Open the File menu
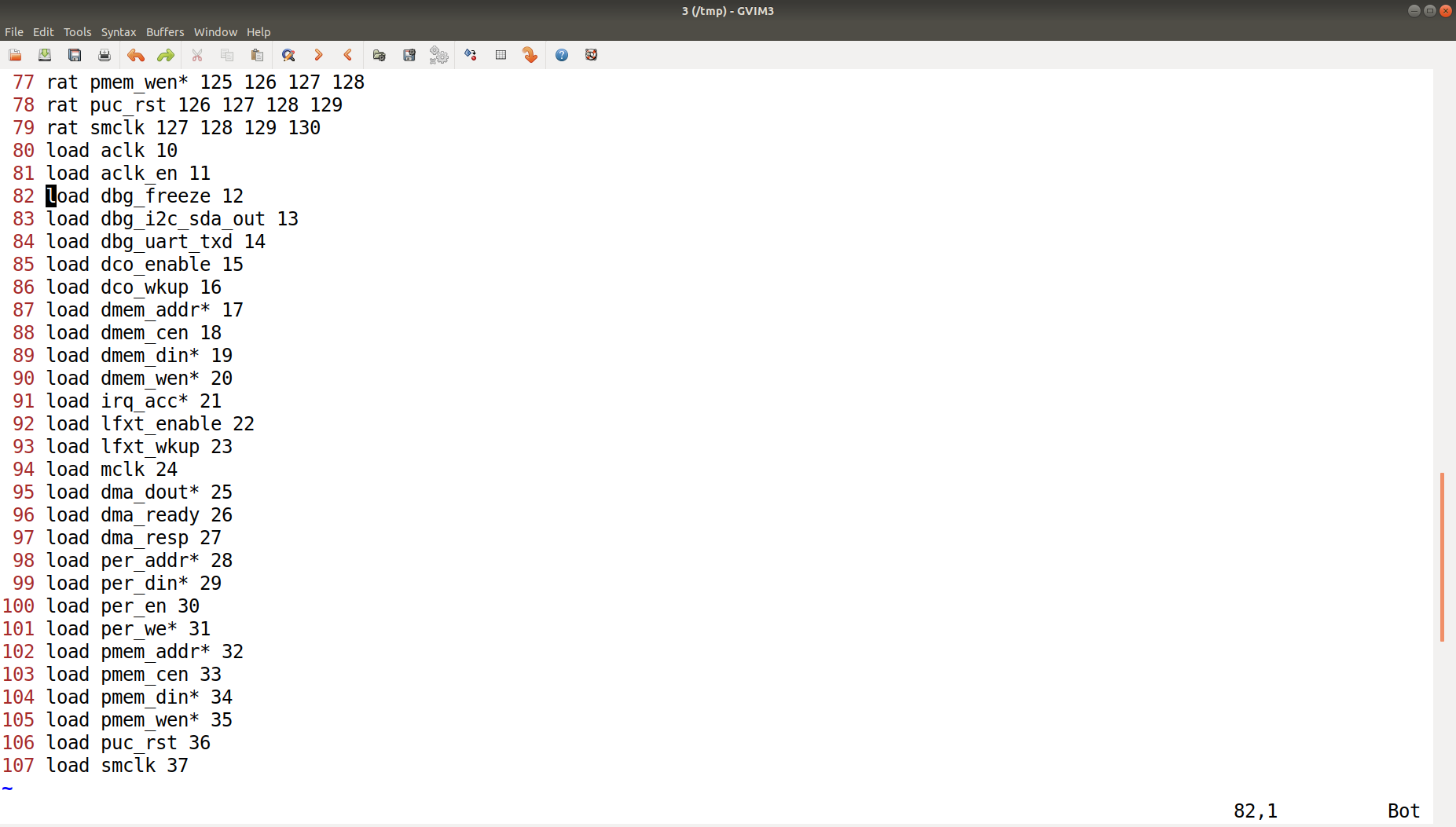The height and width of the screenshot is (827, 1456). [14, 31]
